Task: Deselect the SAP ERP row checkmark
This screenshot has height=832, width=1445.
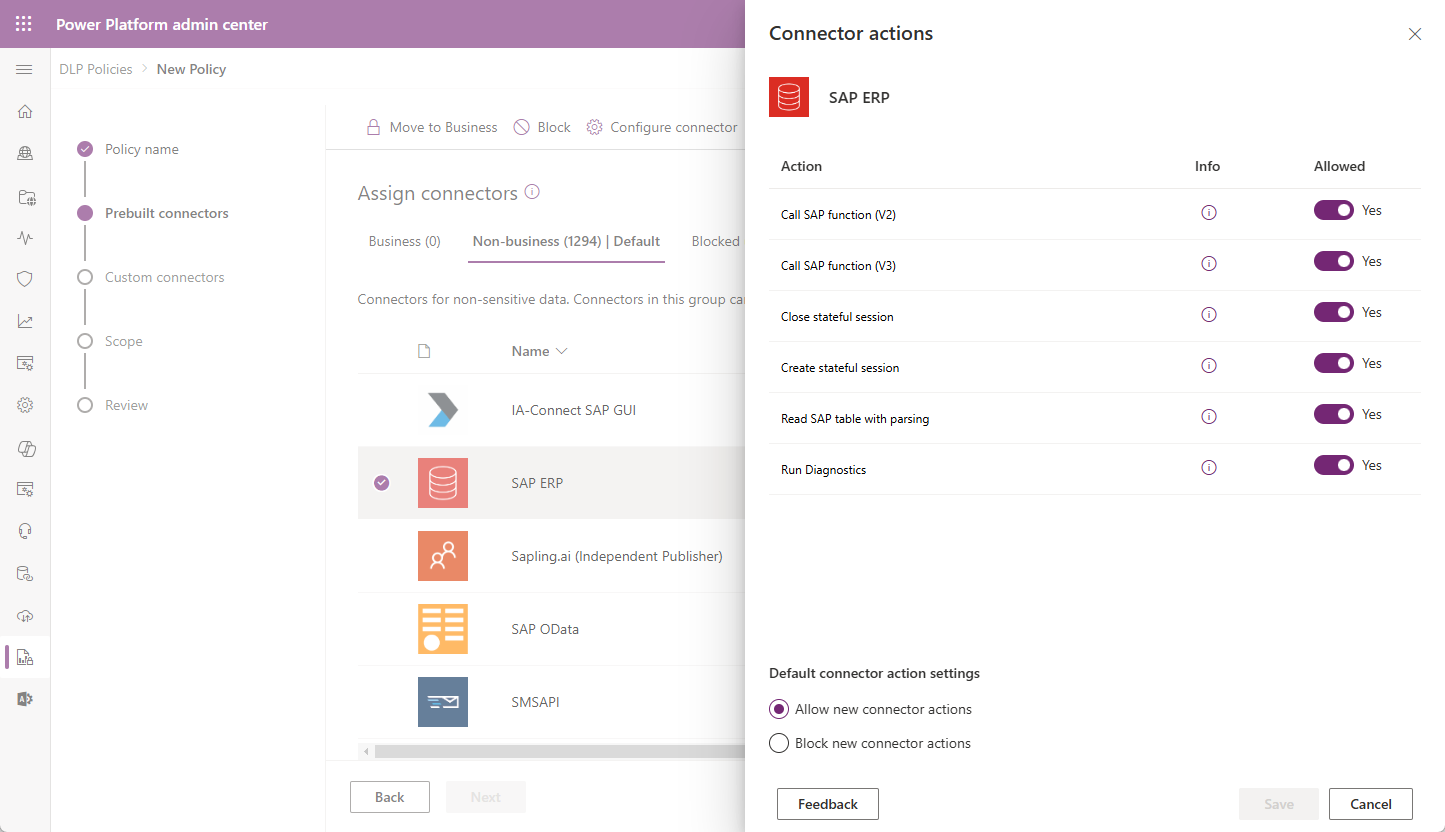Action: (x=382, y=483)
